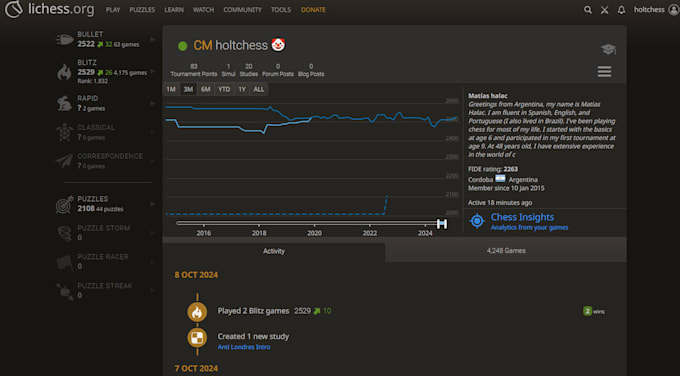Open notifications bell icon

point(621,10)
